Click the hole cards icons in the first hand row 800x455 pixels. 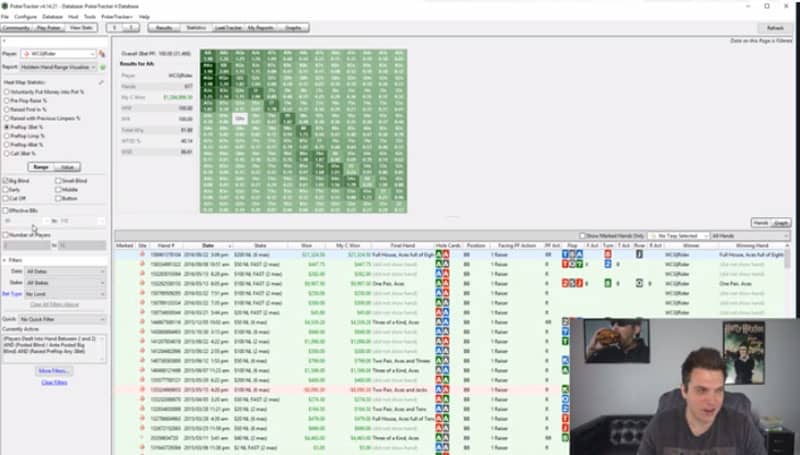coord(442,255)
